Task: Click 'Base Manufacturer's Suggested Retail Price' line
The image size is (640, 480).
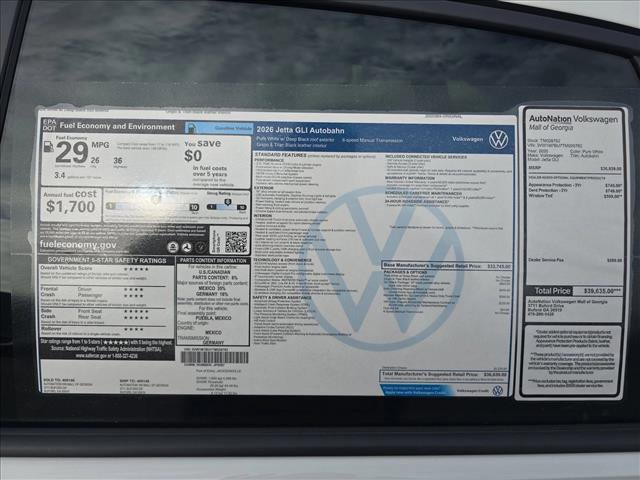Action: [447, 266]
